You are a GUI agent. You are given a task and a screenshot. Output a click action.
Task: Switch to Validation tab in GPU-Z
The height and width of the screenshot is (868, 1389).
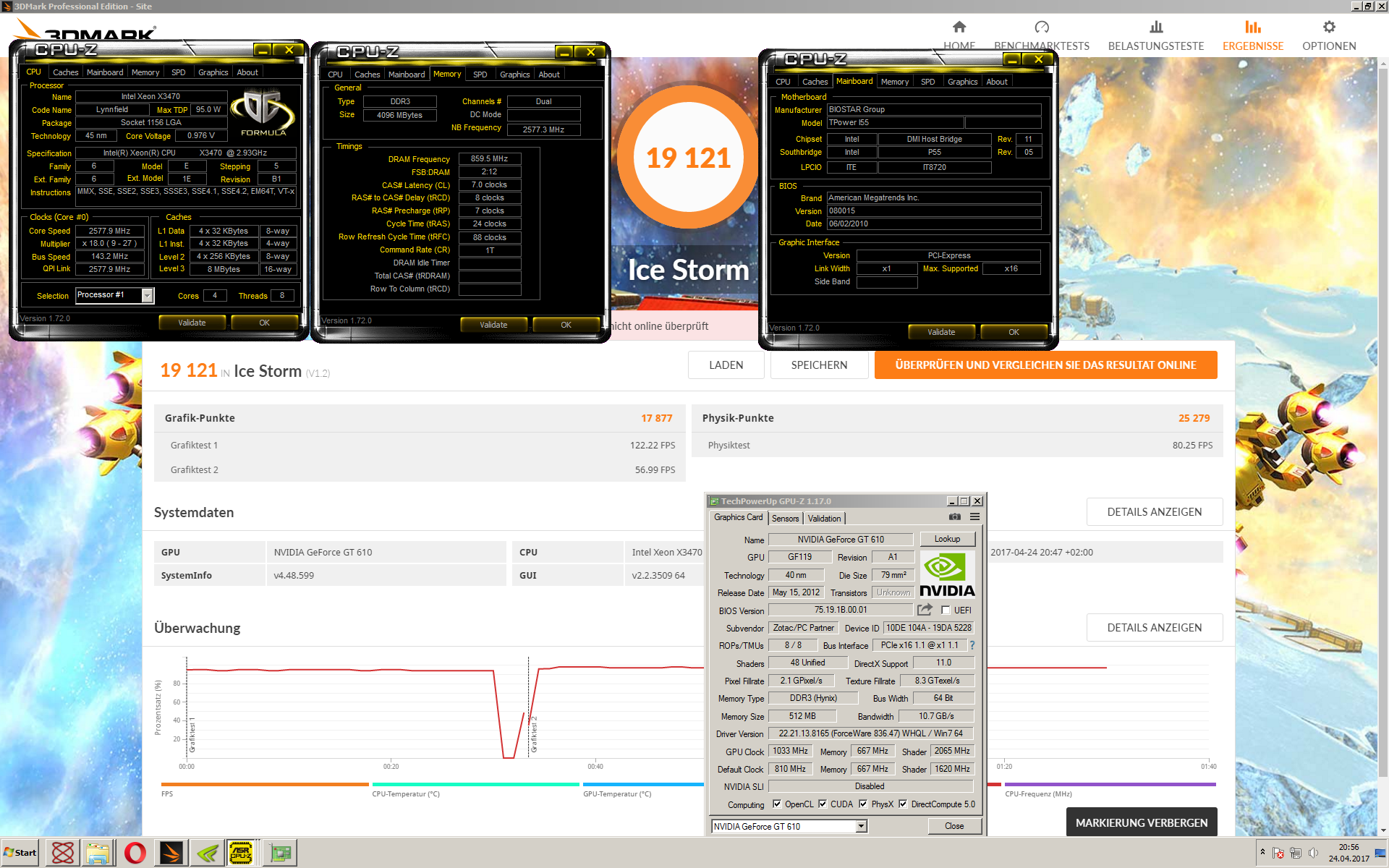pyautogui.click(x=824, y=518)
